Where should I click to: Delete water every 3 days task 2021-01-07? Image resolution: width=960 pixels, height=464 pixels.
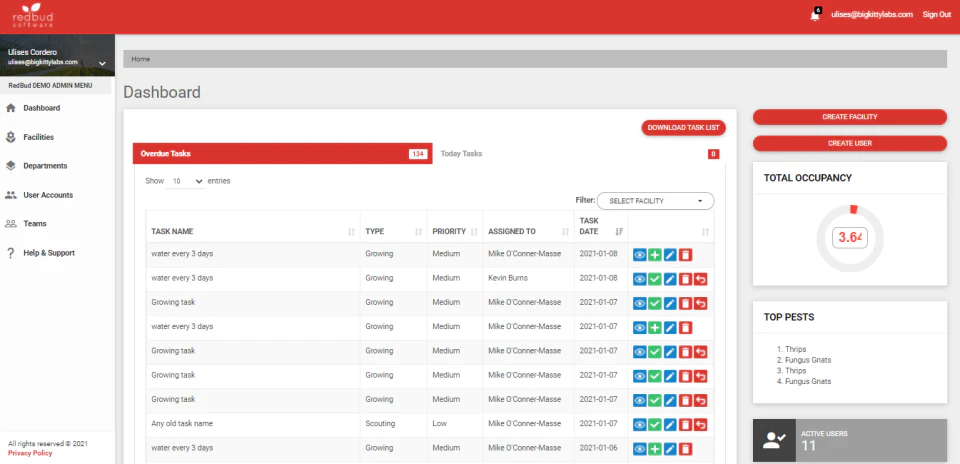tap(686, 328)
